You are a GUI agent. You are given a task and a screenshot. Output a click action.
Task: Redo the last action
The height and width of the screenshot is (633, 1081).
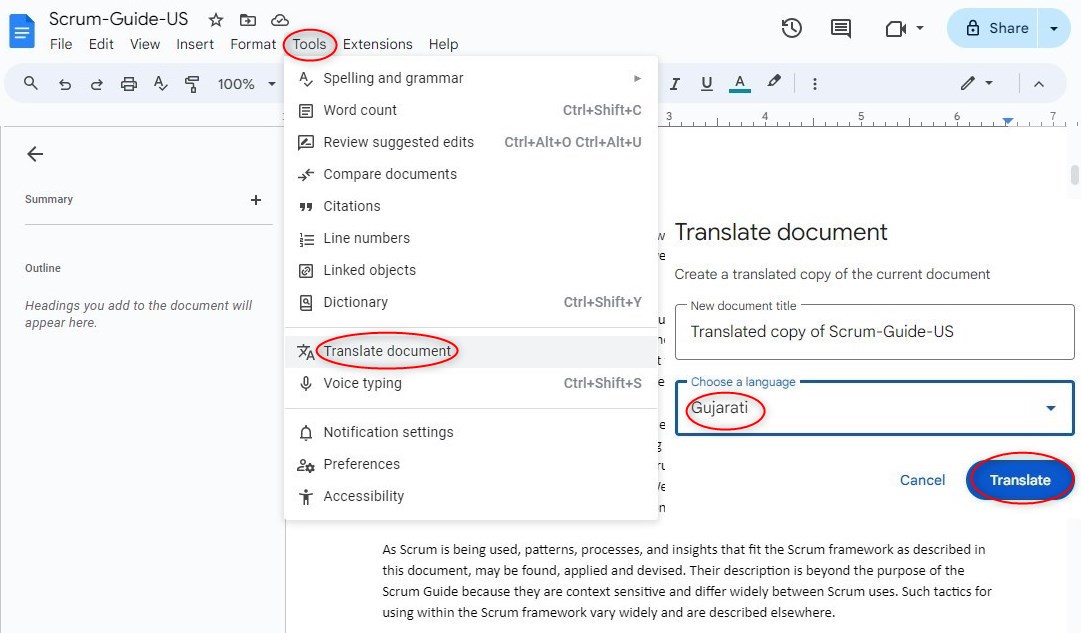97,84
